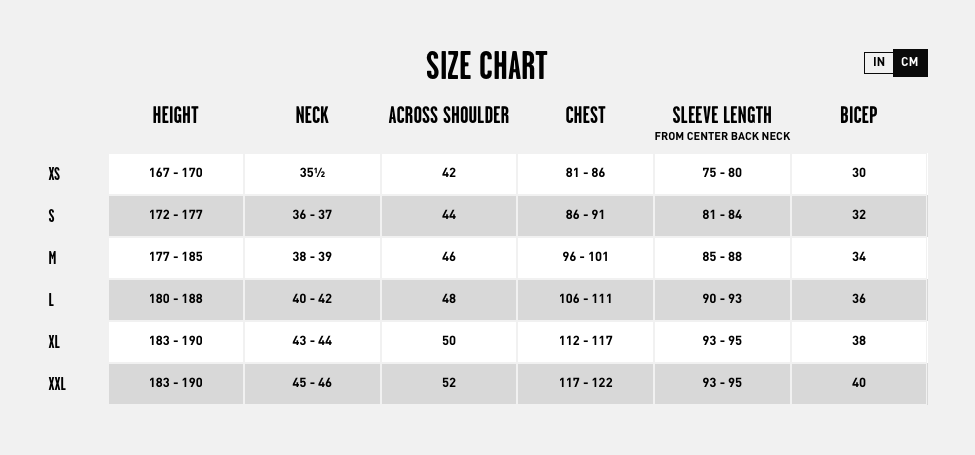Click the XS neck value 35½
The height and width of the screenshot is (455, 975).
(312, 173)
